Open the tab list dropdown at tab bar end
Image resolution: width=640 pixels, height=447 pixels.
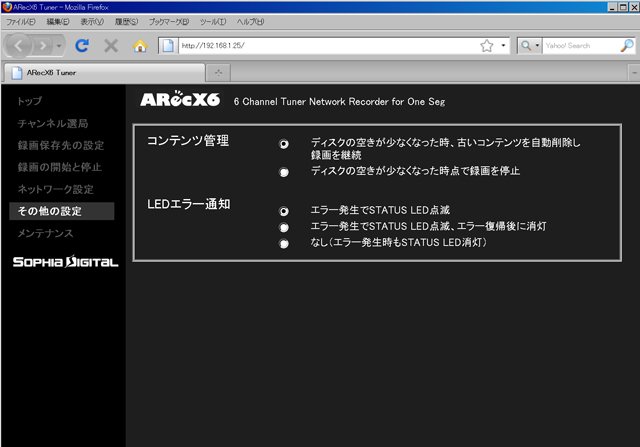point(634,73)
